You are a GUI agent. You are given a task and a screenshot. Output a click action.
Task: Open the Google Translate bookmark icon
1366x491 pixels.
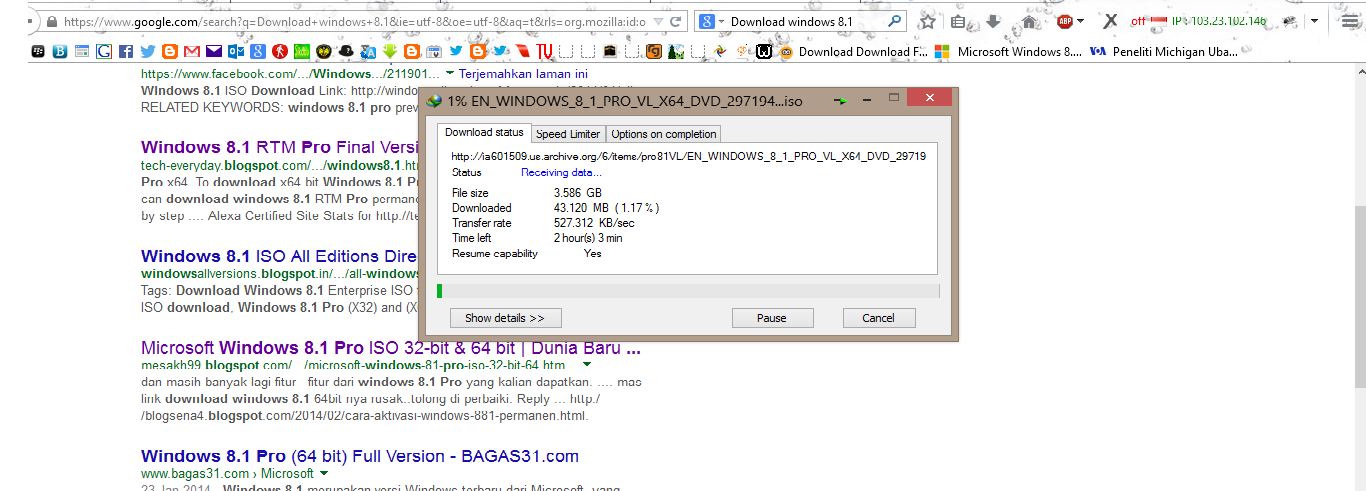[x=368, y=51]
